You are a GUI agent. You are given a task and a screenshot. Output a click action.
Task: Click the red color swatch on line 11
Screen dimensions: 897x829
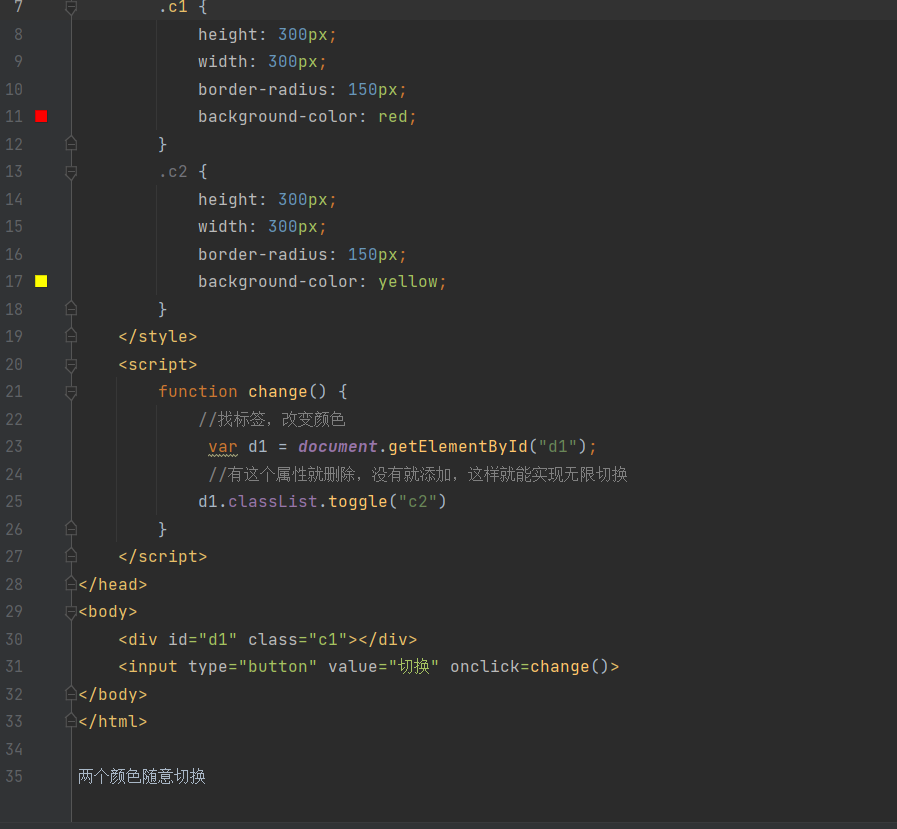click(41, 117)
